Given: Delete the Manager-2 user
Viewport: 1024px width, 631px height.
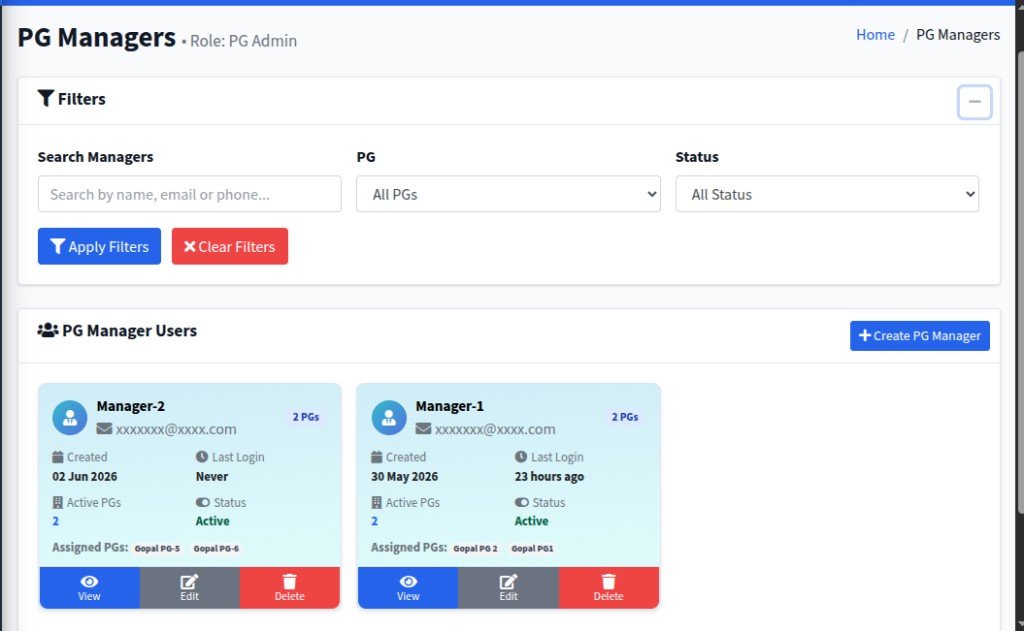Looking at the screenshot, I should click(x=289, y=588).
